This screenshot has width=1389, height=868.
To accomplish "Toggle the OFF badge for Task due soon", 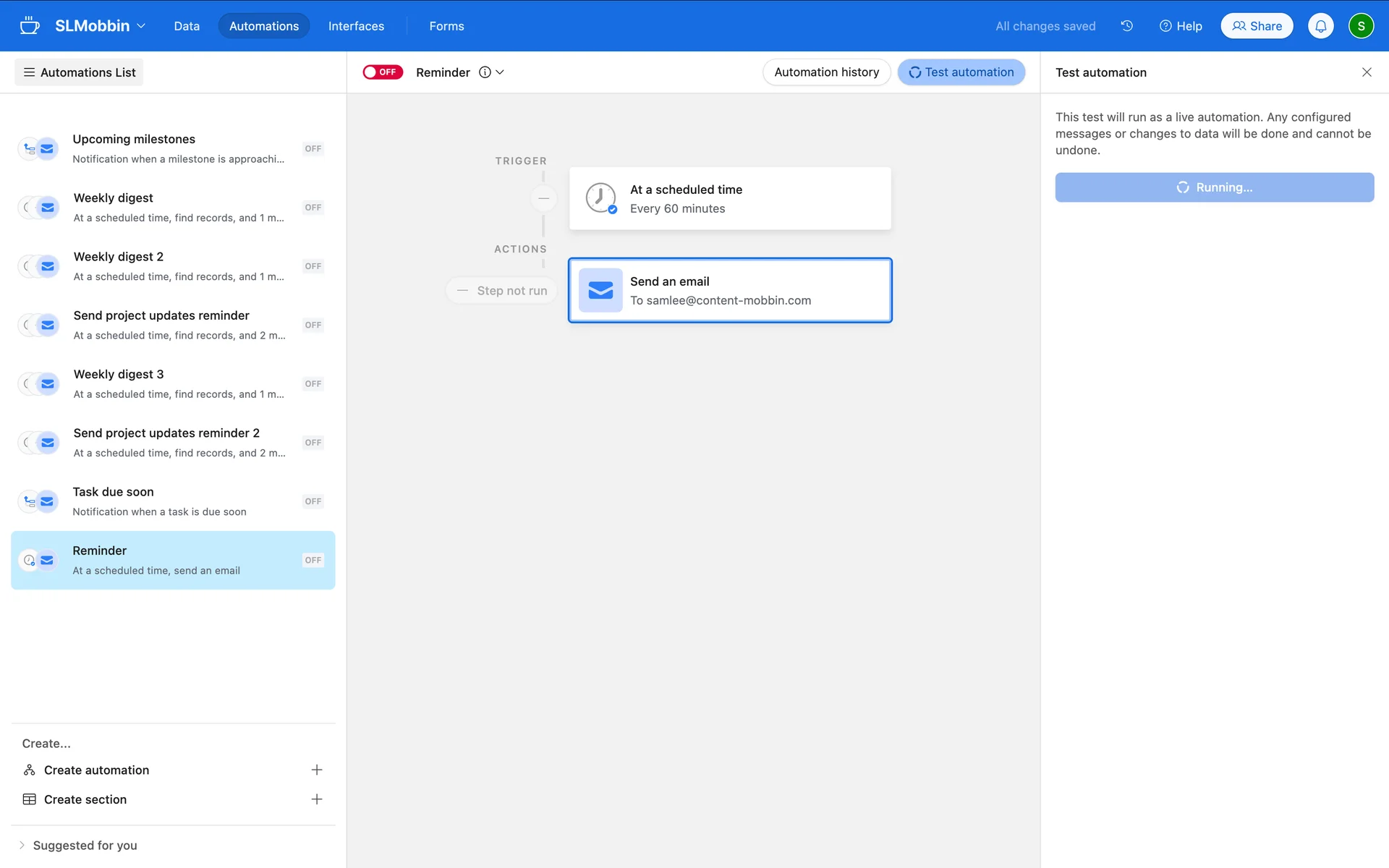I will click(x=313, y=501).
